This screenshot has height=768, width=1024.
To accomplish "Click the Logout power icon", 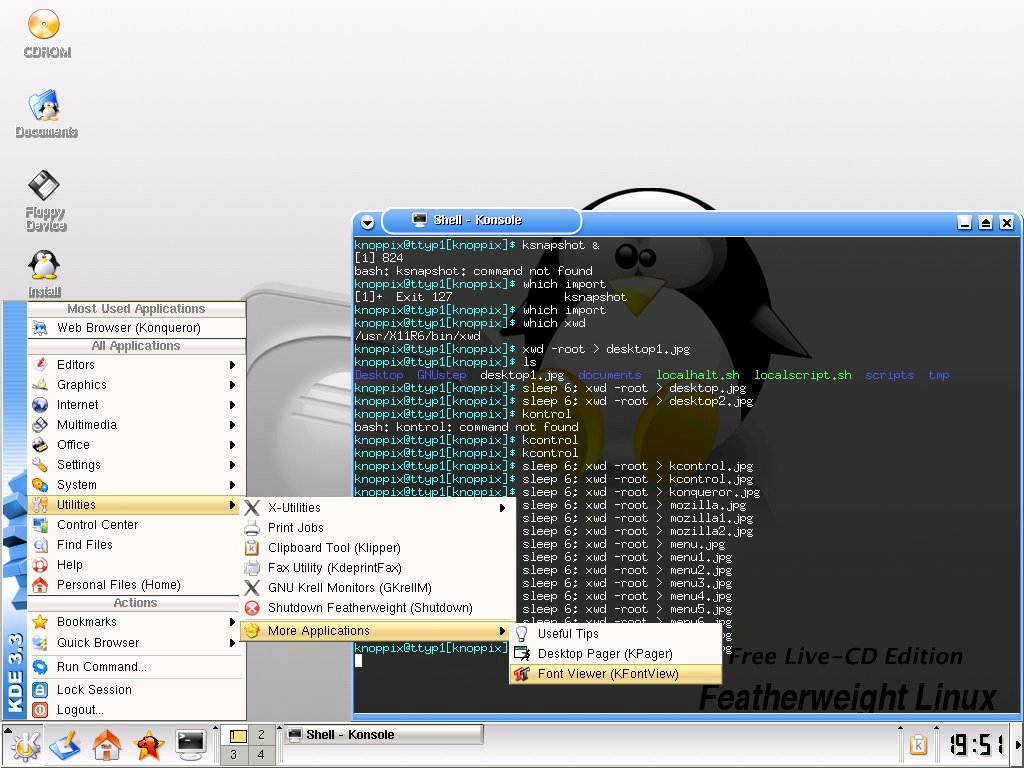I will coord(40,710).
